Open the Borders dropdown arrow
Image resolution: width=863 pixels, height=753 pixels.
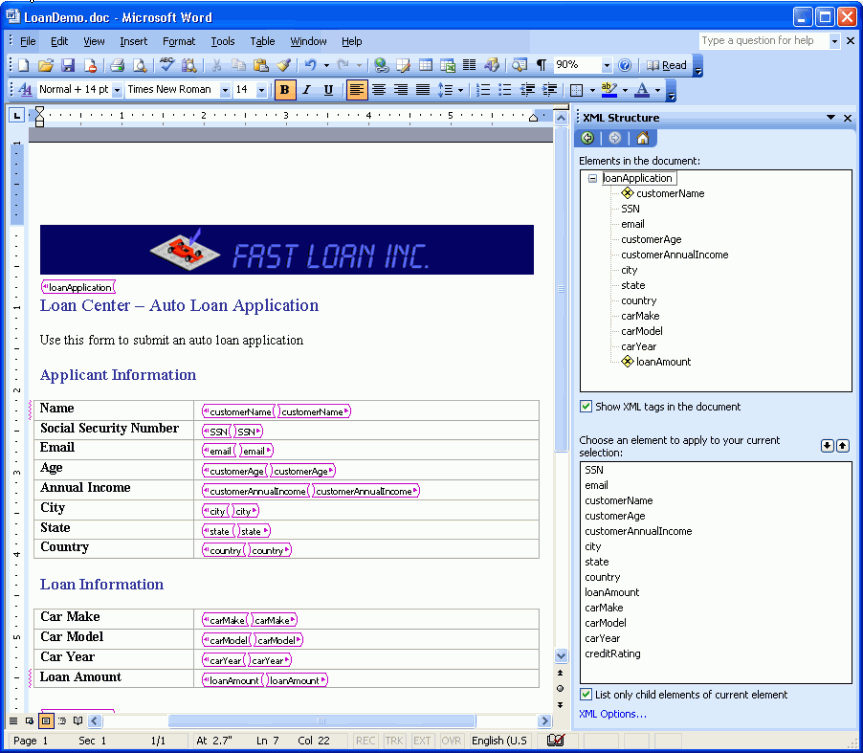pyautogui.click(x=592, y=90)
